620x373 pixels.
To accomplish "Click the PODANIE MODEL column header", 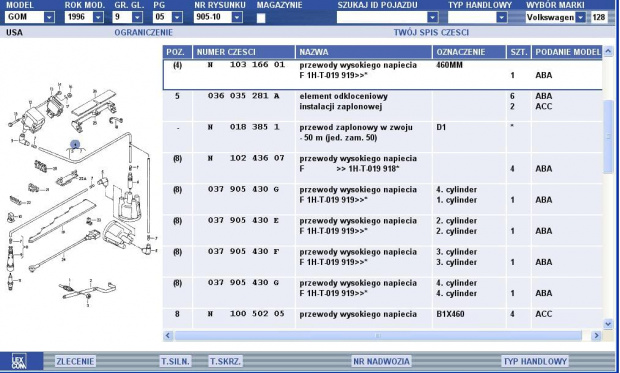I will click(567, 52).
